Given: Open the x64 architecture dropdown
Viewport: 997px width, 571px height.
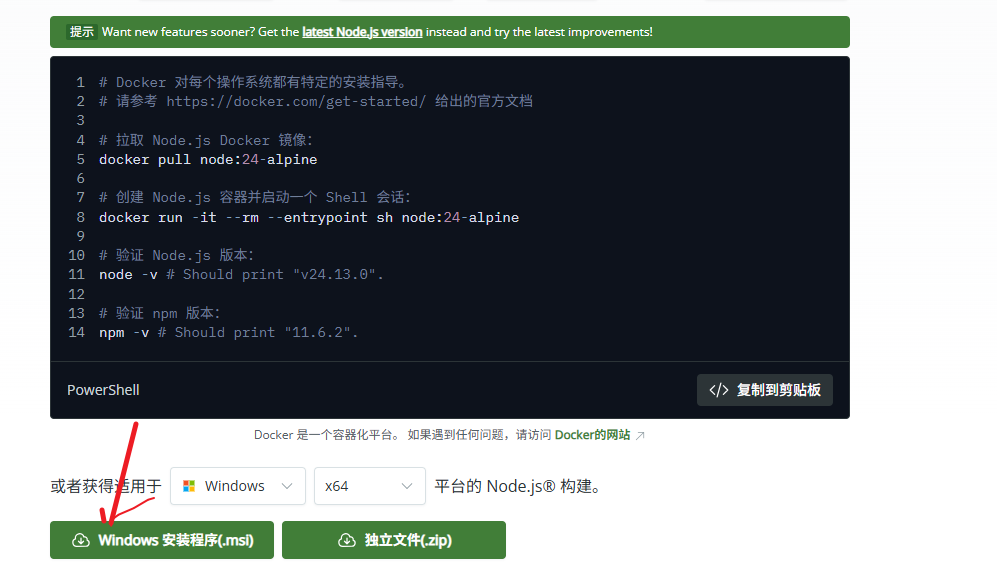Looking at the screenshot, I should tap(369, 486).
